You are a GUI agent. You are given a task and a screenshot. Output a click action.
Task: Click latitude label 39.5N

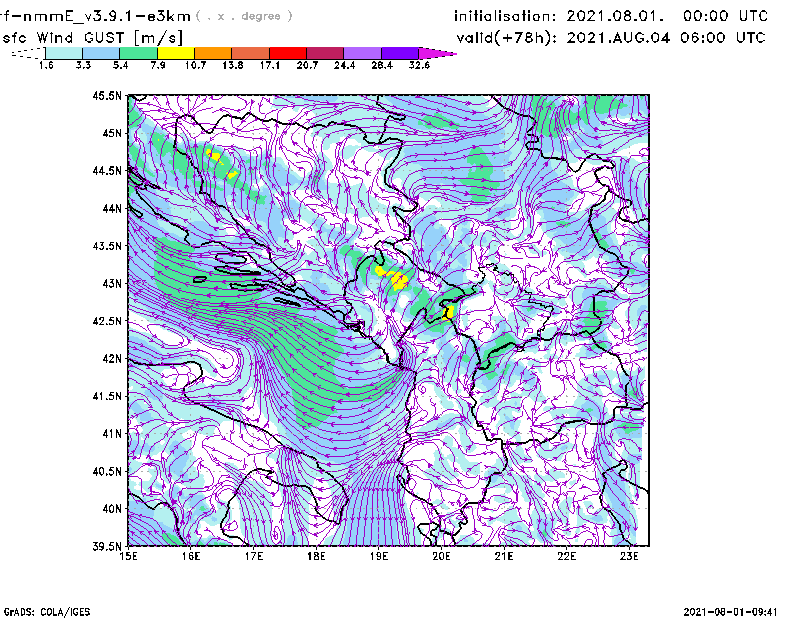coord(107,547)
